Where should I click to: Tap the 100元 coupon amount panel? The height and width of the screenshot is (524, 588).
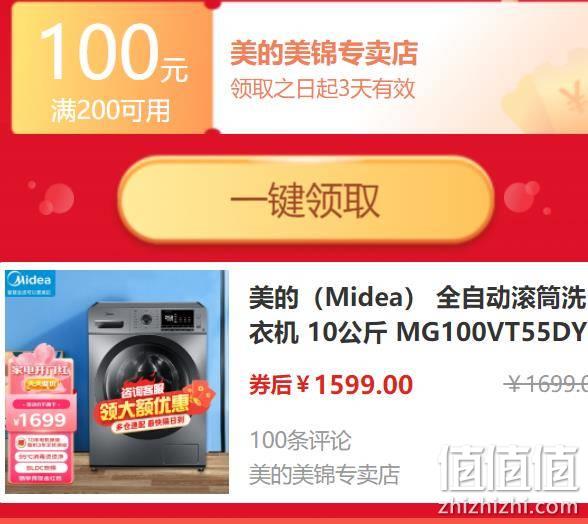click(112, 68)
